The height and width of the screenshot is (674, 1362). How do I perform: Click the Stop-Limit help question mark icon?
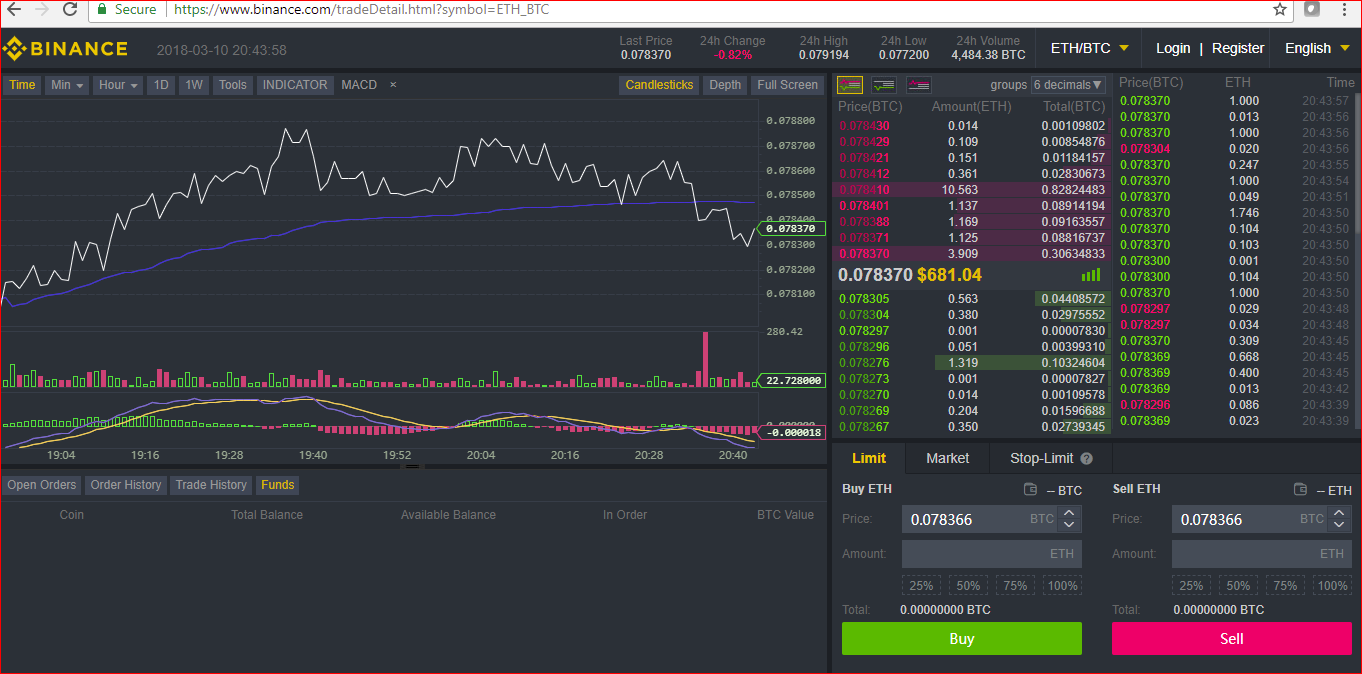click(1087, 459)
